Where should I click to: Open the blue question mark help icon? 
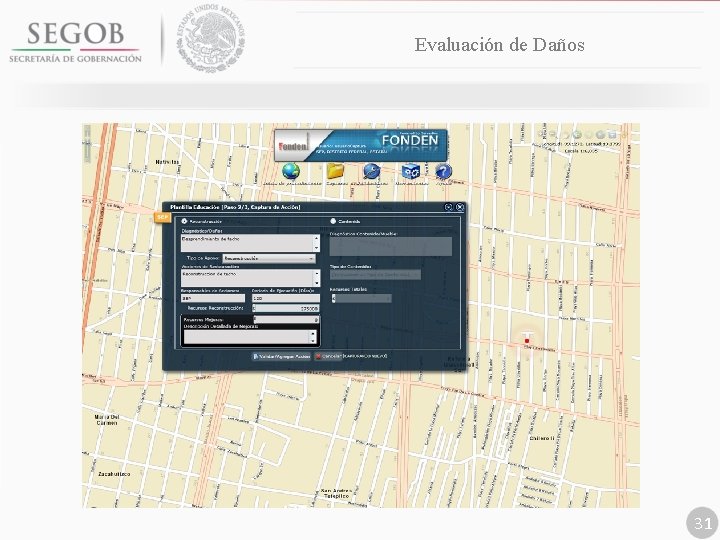(x=443, y=172)
